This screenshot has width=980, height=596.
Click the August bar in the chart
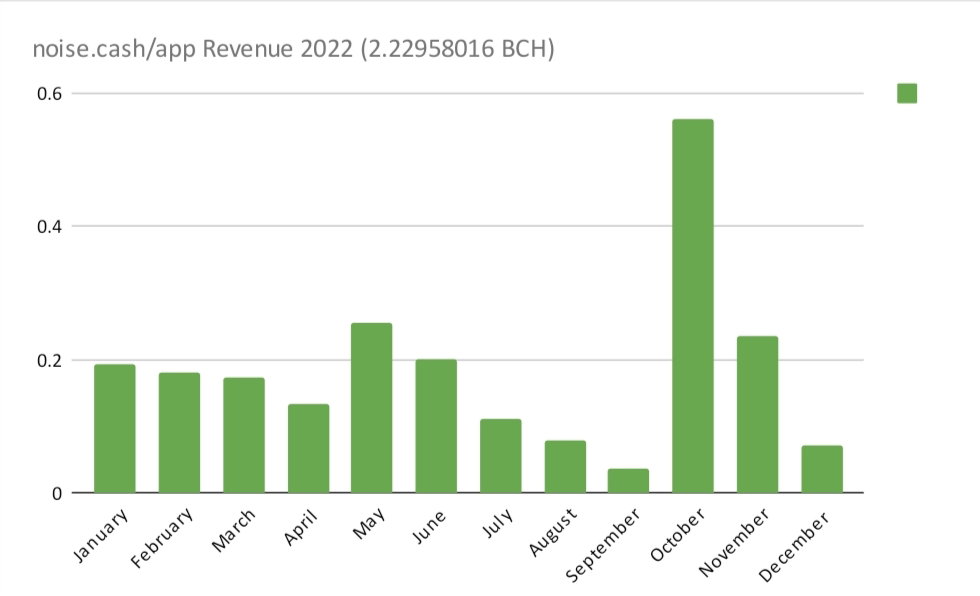[565, 466]
